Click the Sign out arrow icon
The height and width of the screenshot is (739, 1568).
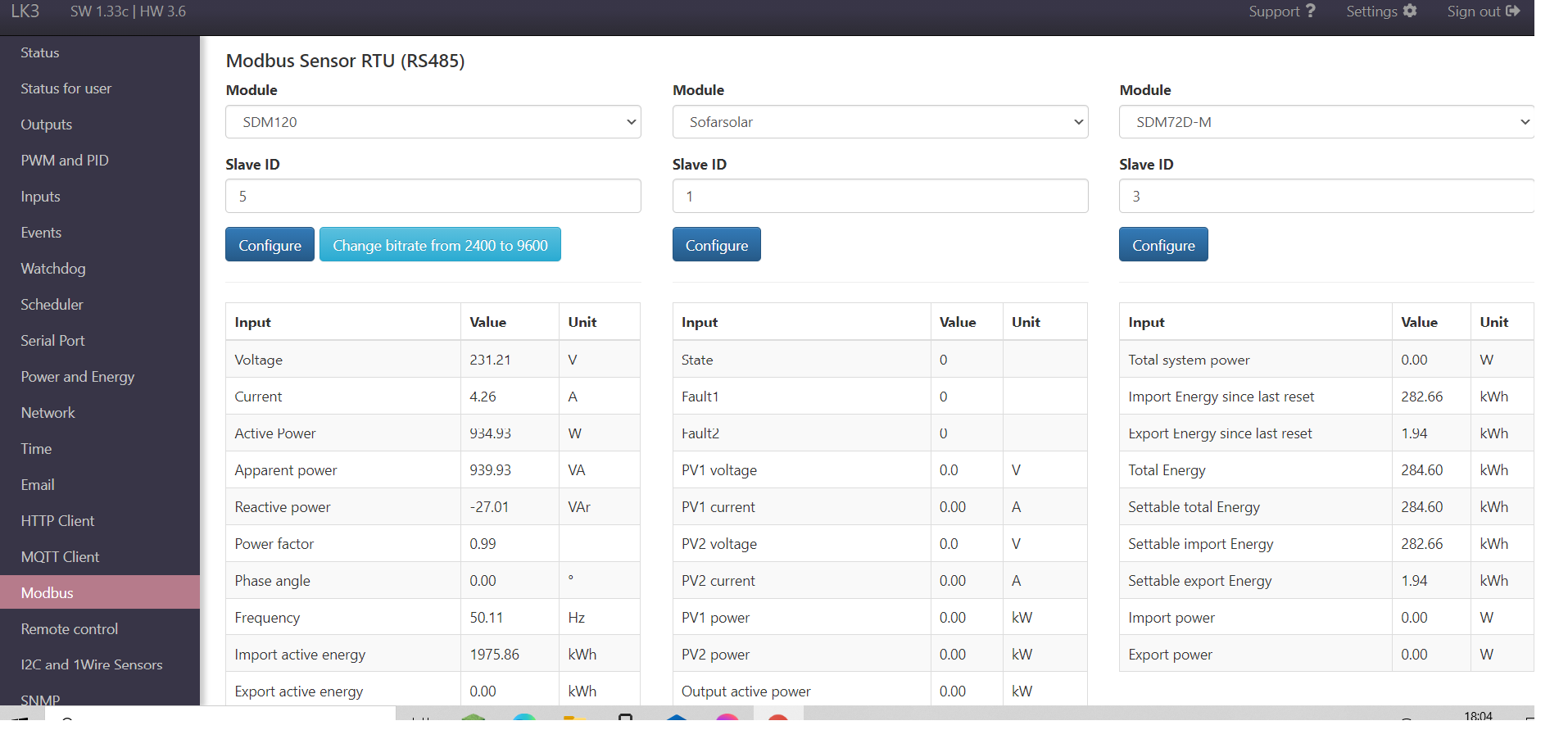tap(1512, 11)
